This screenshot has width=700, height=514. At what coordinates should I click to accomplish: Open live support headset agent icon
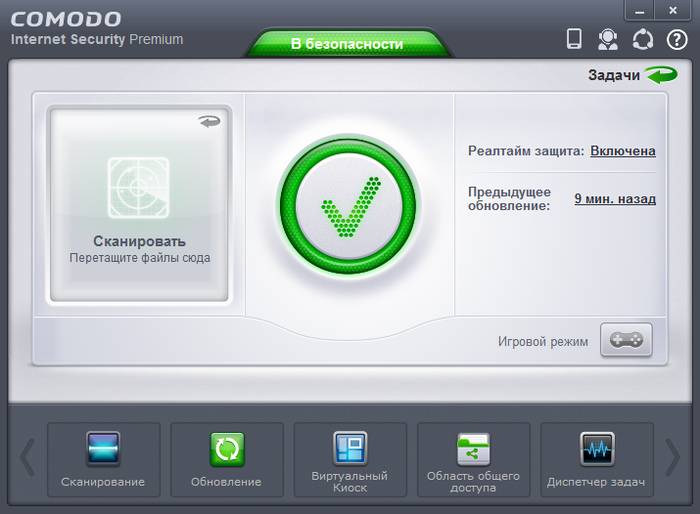[607, 39]
